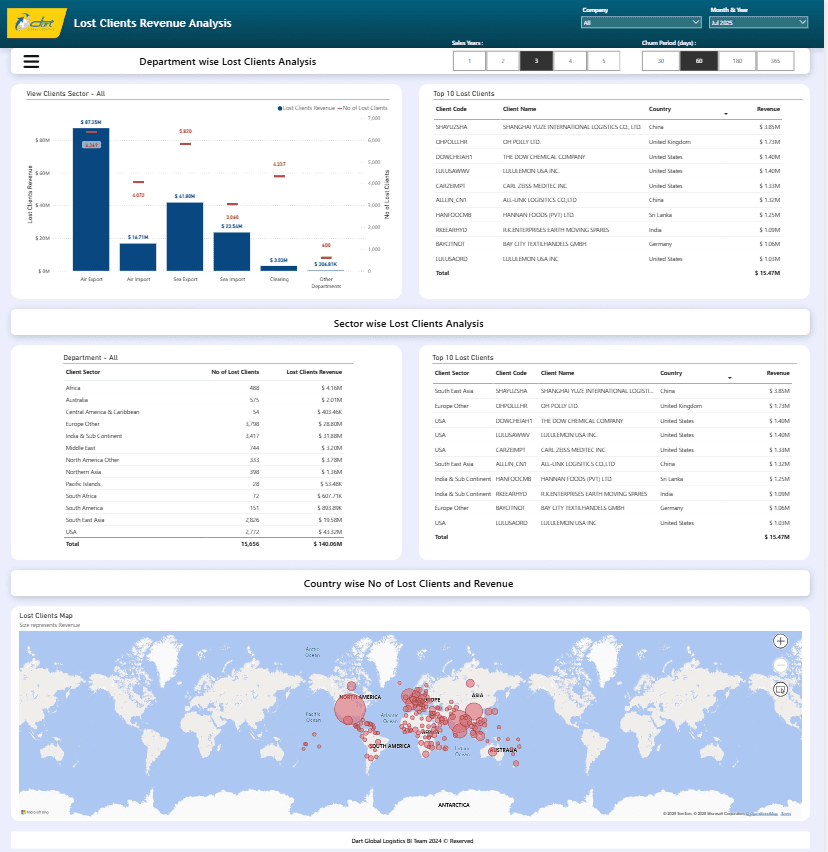Zoom out on the Lost Clients Map

click(x=780, y=665)
